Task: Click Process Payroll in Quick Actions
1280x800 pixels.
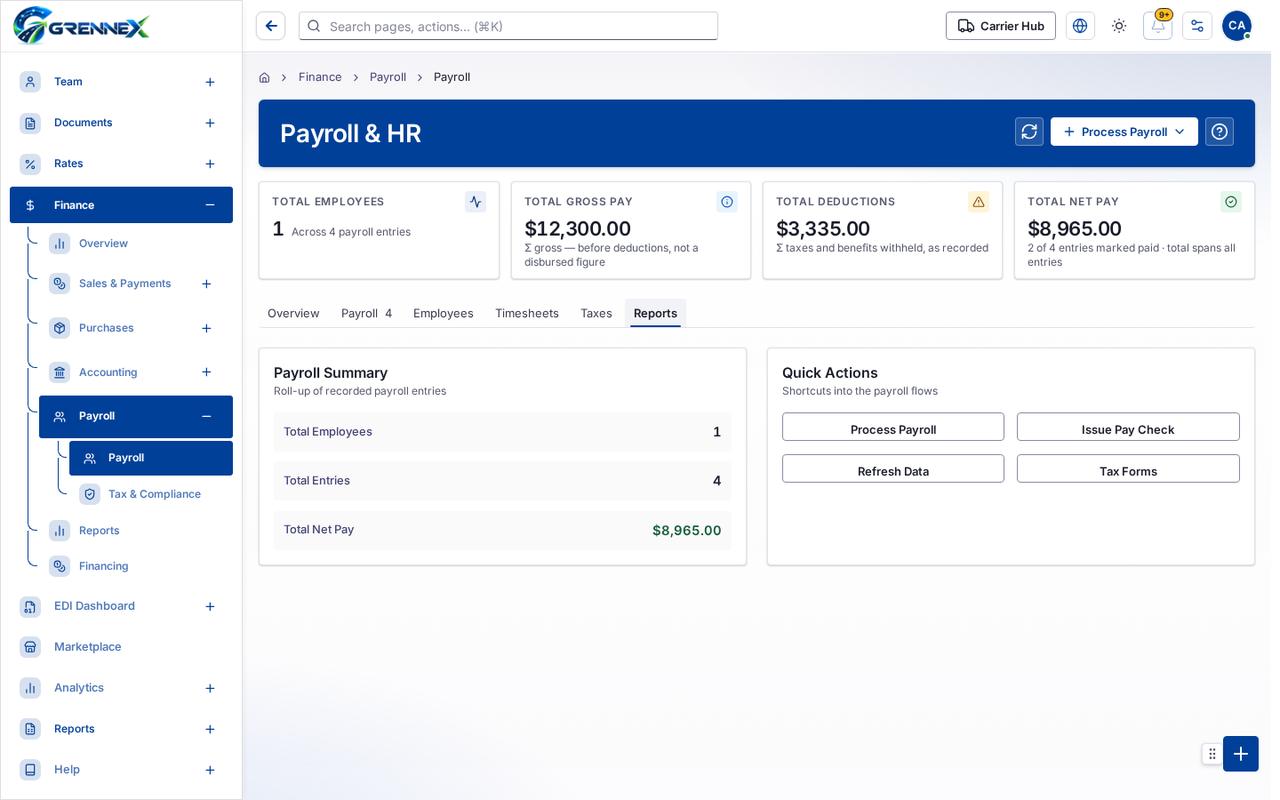Action: [893, 427]
